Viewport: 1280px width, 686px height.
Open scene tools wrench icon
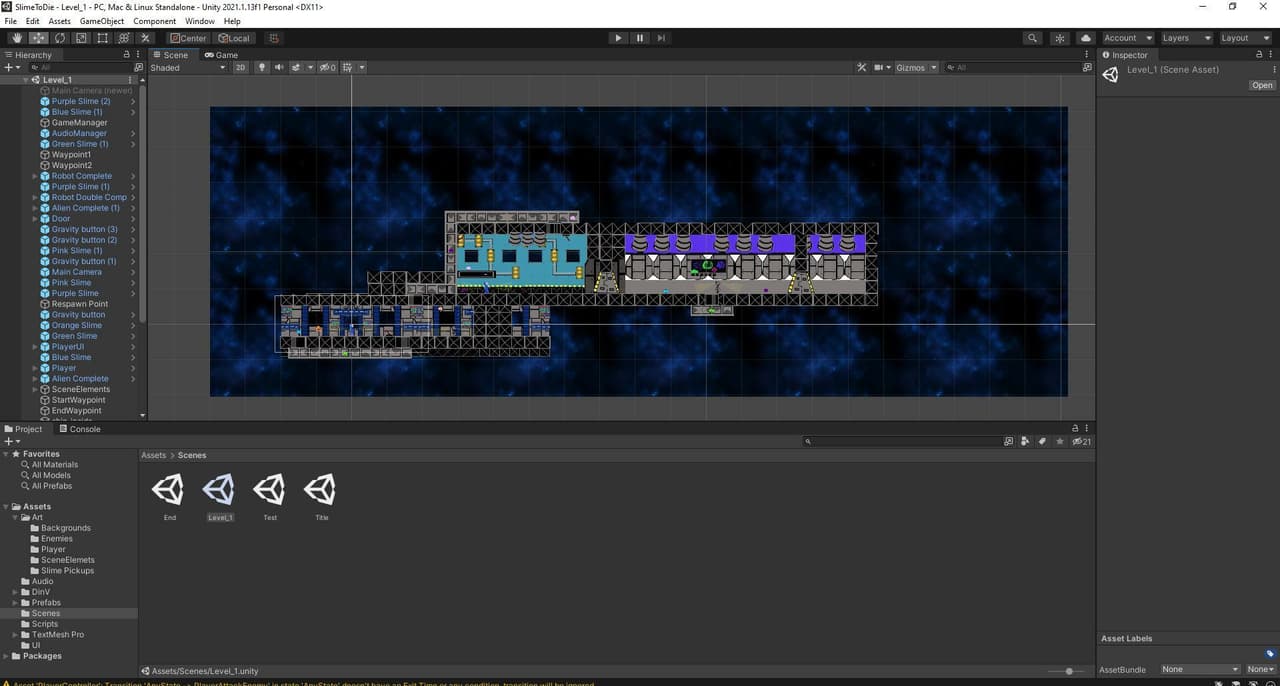862,67
